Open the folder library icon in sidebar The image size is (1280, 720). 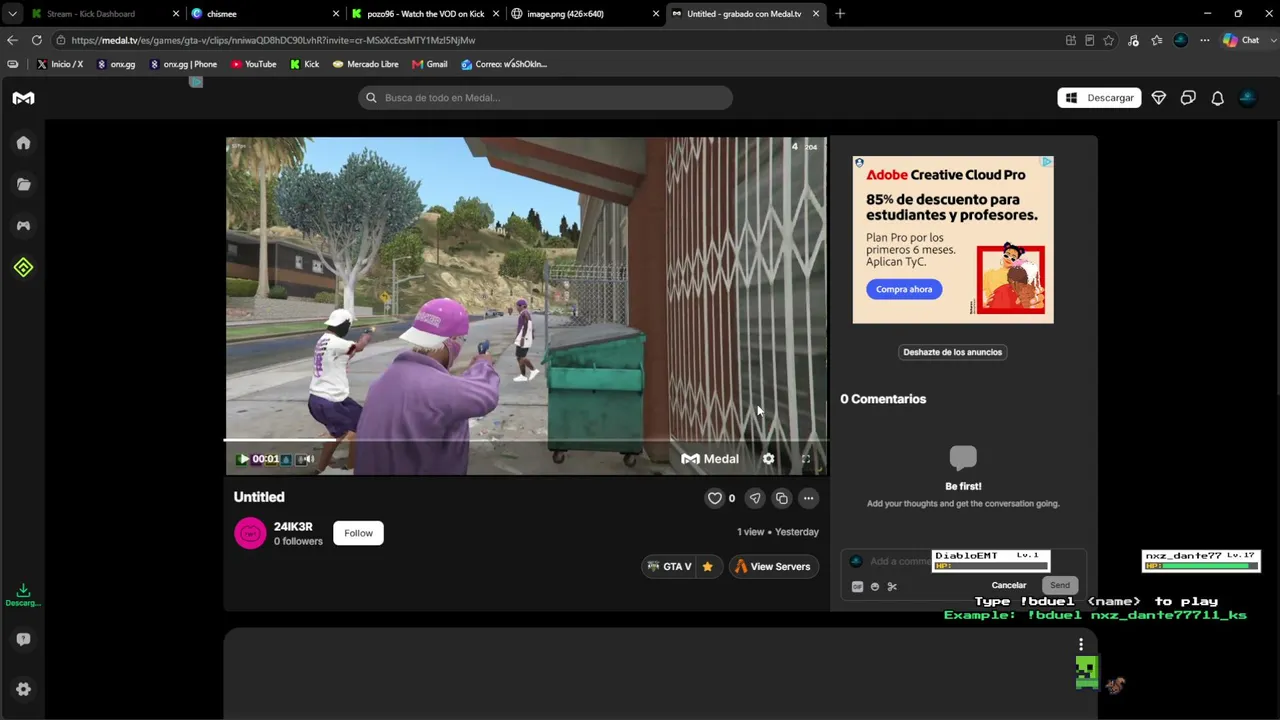(23, 184)
